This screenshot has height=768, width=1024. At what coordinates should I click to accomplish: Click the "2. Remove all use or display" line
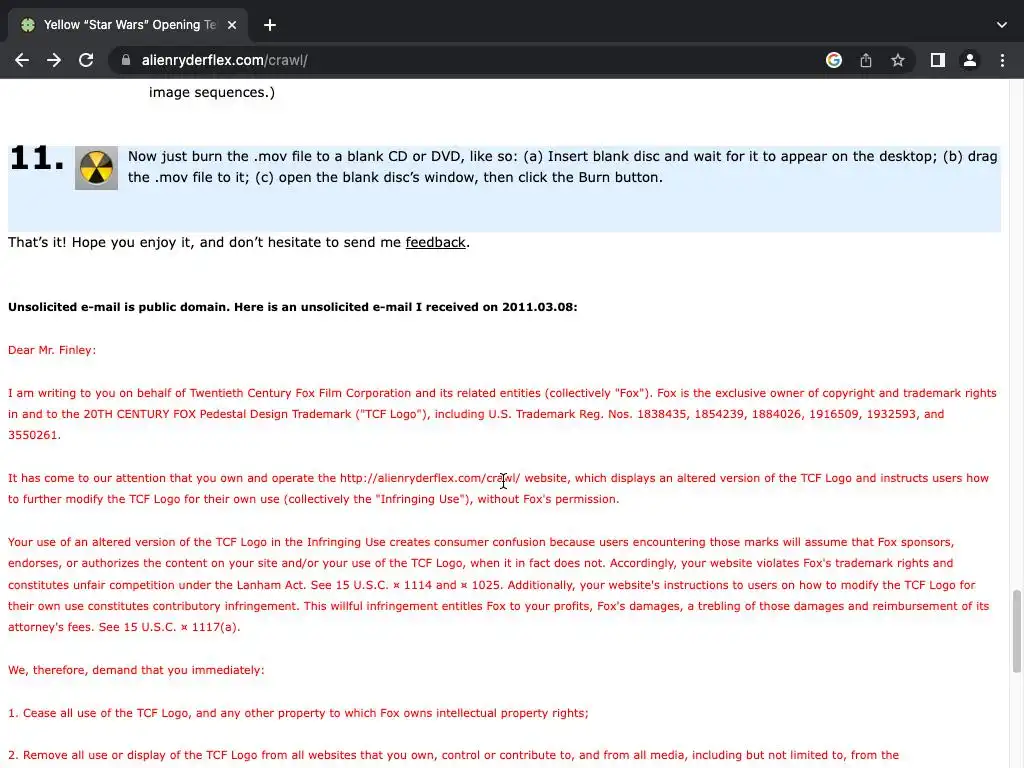[453, 756]
